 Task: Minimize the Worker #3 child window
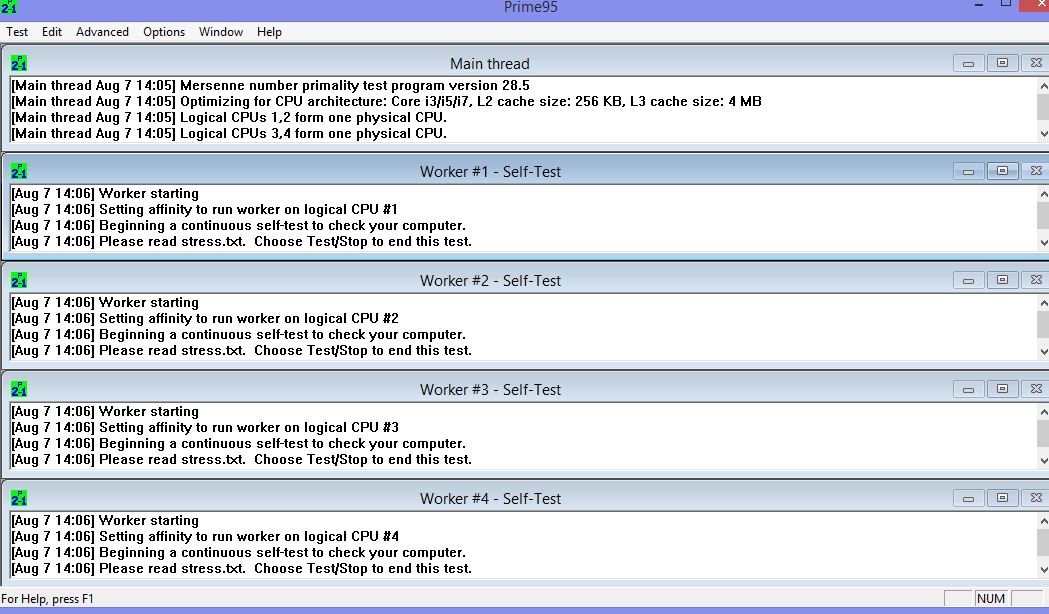(x=968, y=389)
